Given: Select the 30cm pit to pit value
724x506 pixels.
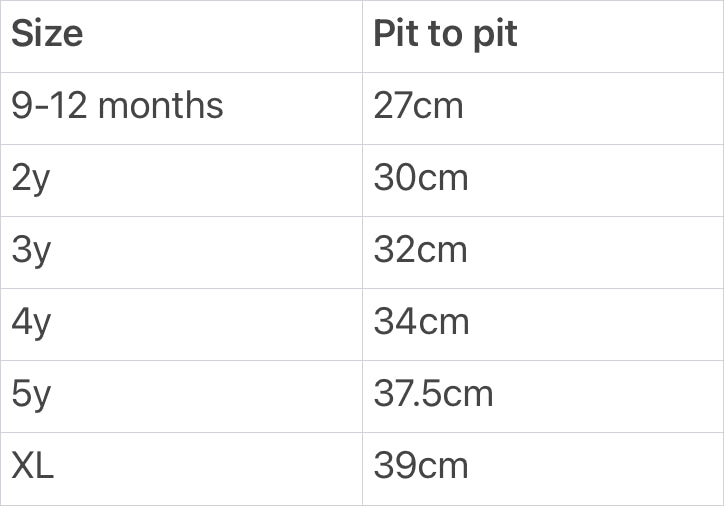Looking at the screenshot, I should pos(420,179).
